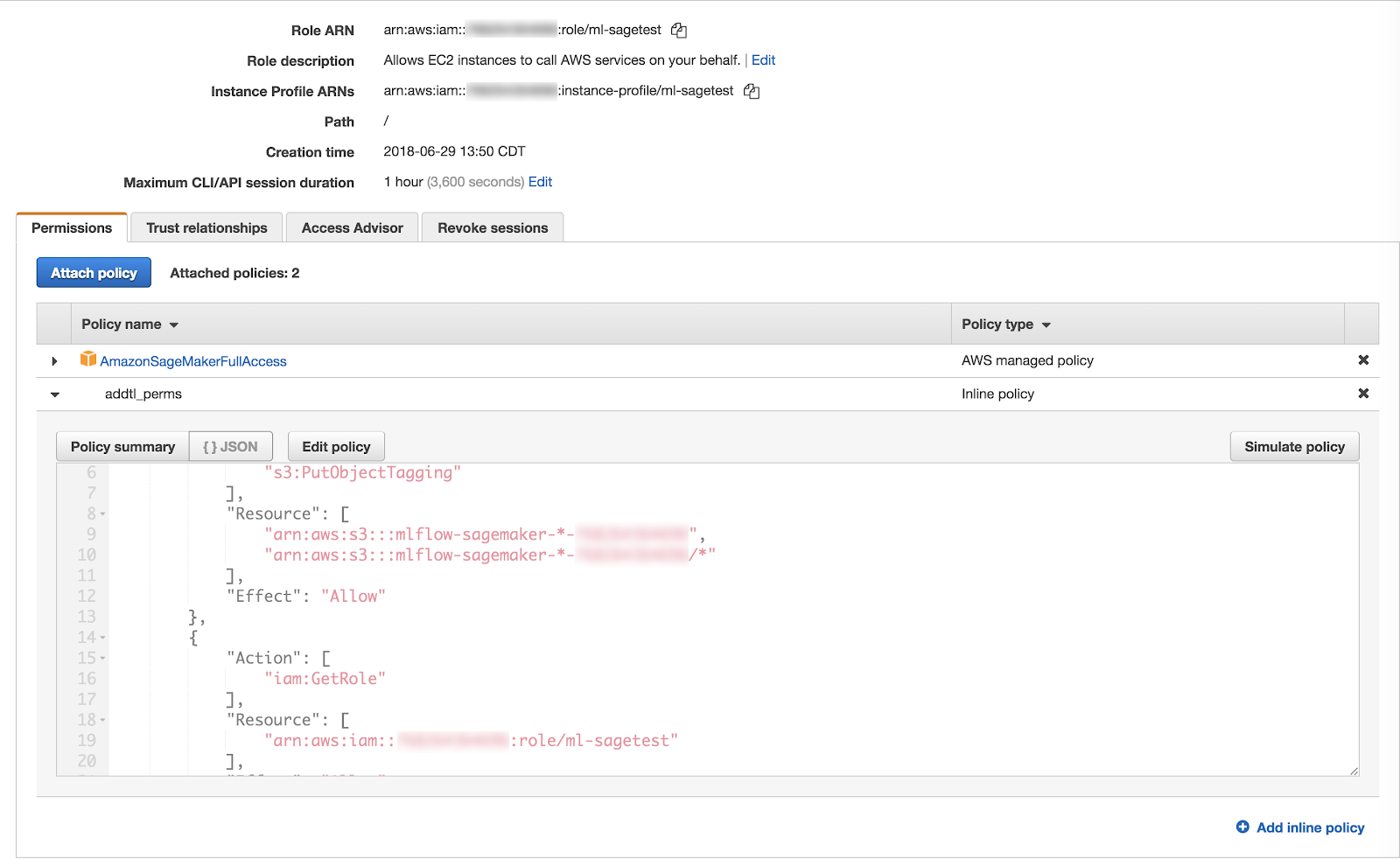Viewport: 1400px width, 859px height.
Task: Remove the AmazonSageMakerFullAccess policy
Action: click(1362, 360)
